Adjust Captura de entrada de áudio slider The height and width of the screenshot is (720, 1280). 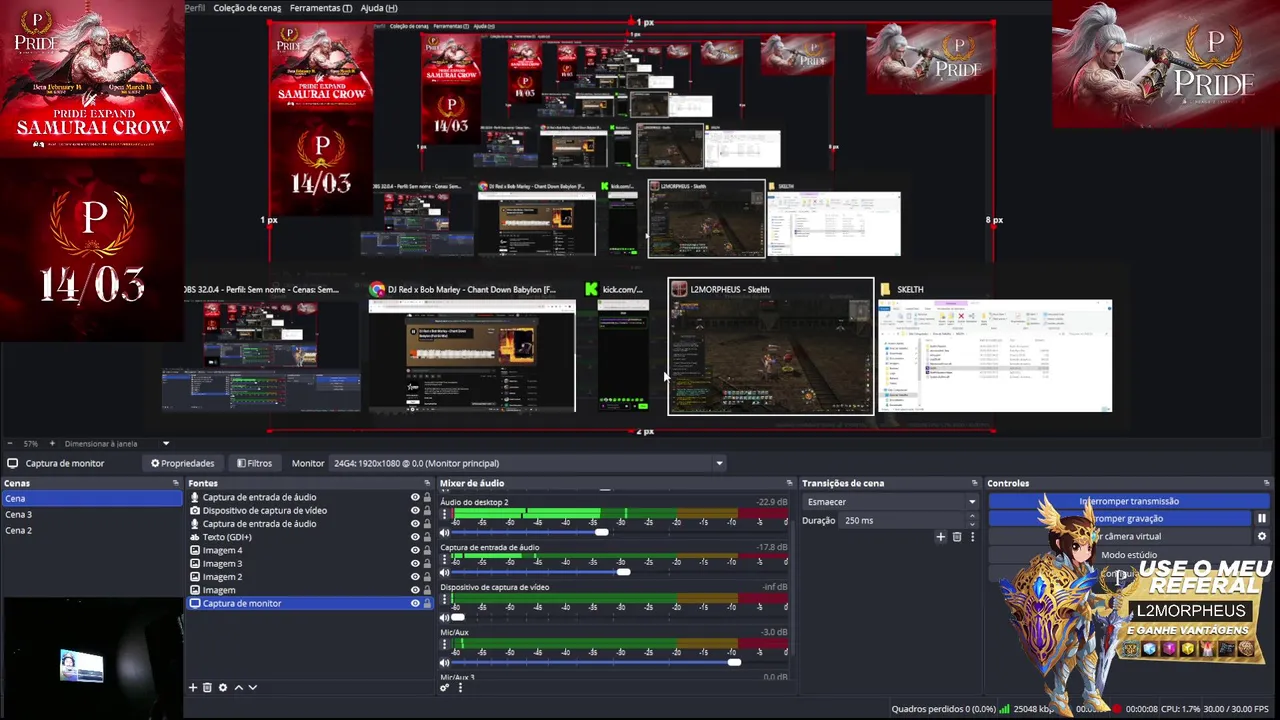pos(623,572)
